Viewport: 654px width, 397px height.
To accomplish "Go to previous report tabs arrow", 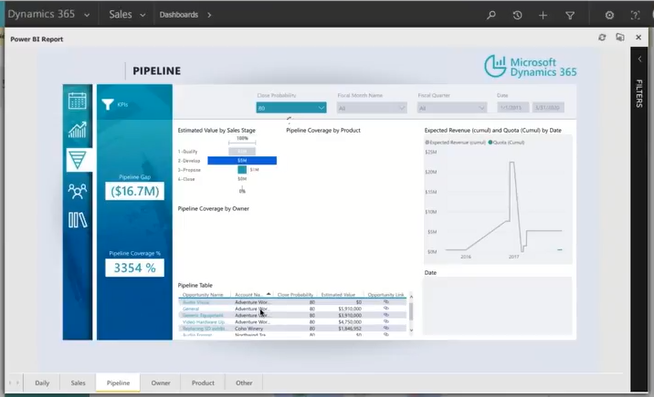I will (10, 382).
